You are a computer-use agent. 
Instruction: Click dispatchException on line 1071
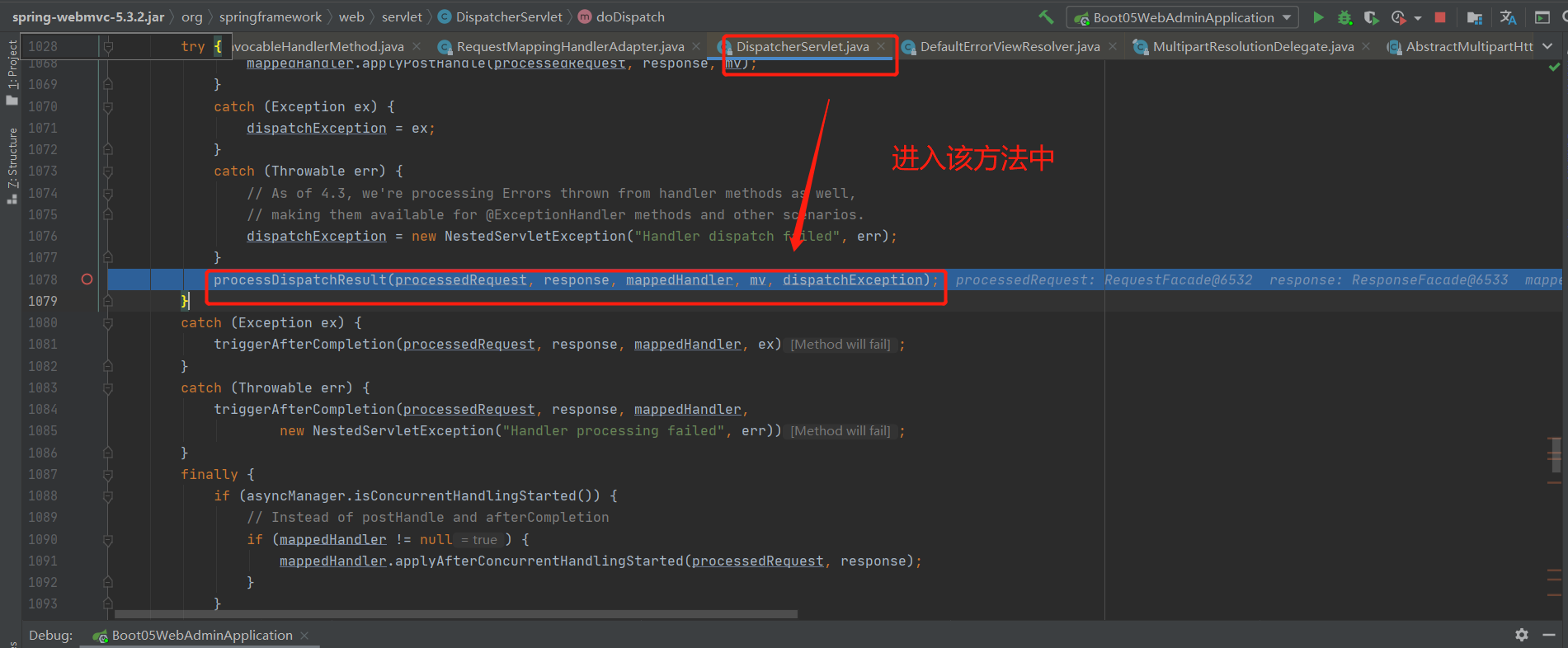click(x=317, y=129)
